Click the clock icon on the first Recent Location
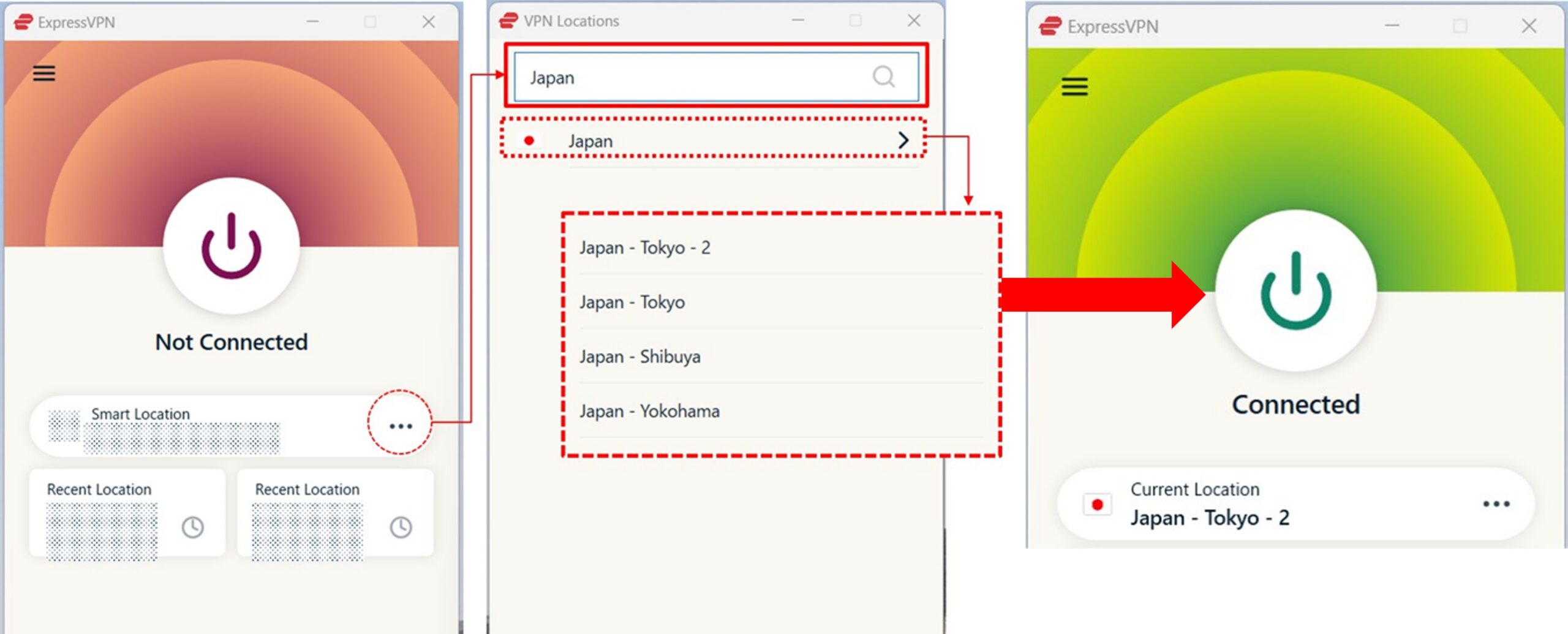1568x634 pixels. click(x=193, y=526)
